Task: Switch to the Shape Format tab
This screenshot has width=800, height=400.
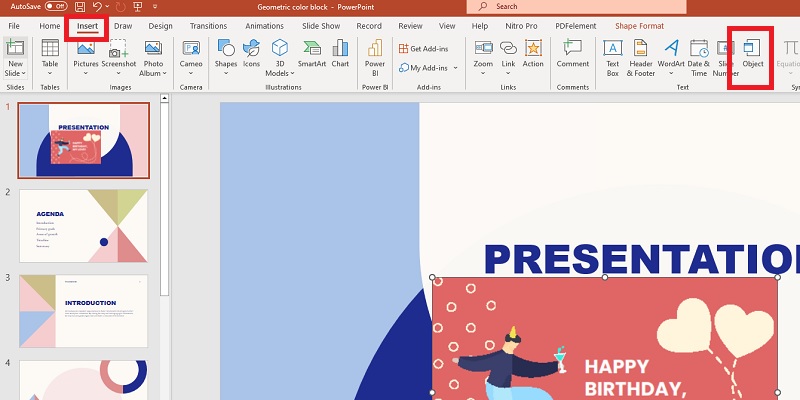Action: click(639, 26)
